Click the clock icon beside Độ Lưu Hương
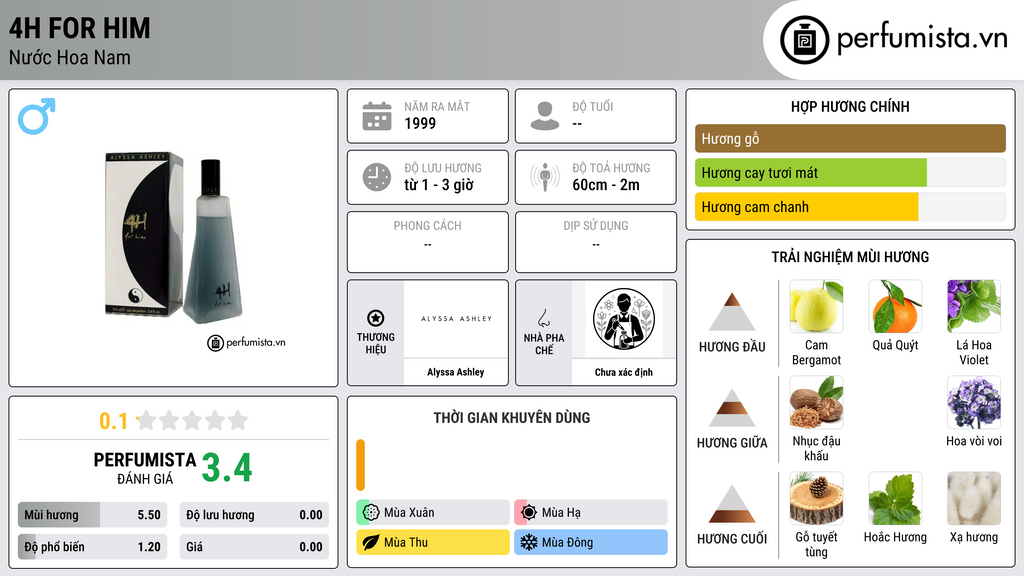 (377, 177)
